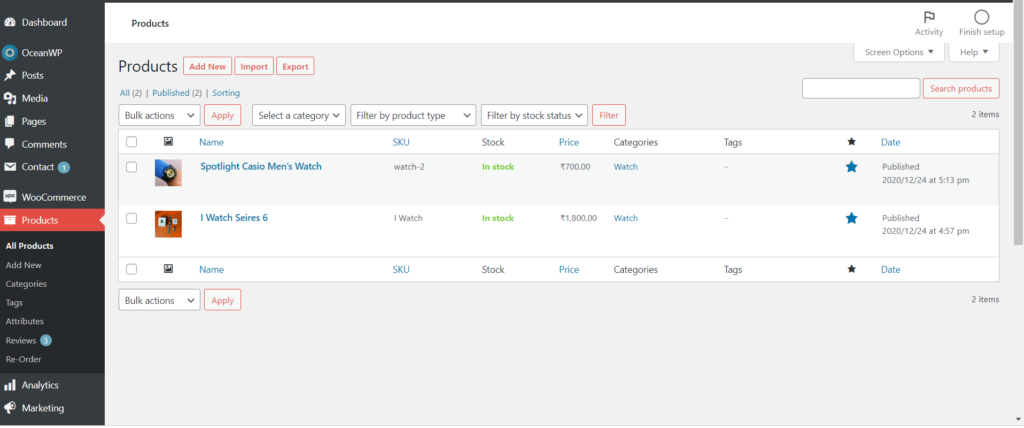Click the product search input field

[860, 88]
